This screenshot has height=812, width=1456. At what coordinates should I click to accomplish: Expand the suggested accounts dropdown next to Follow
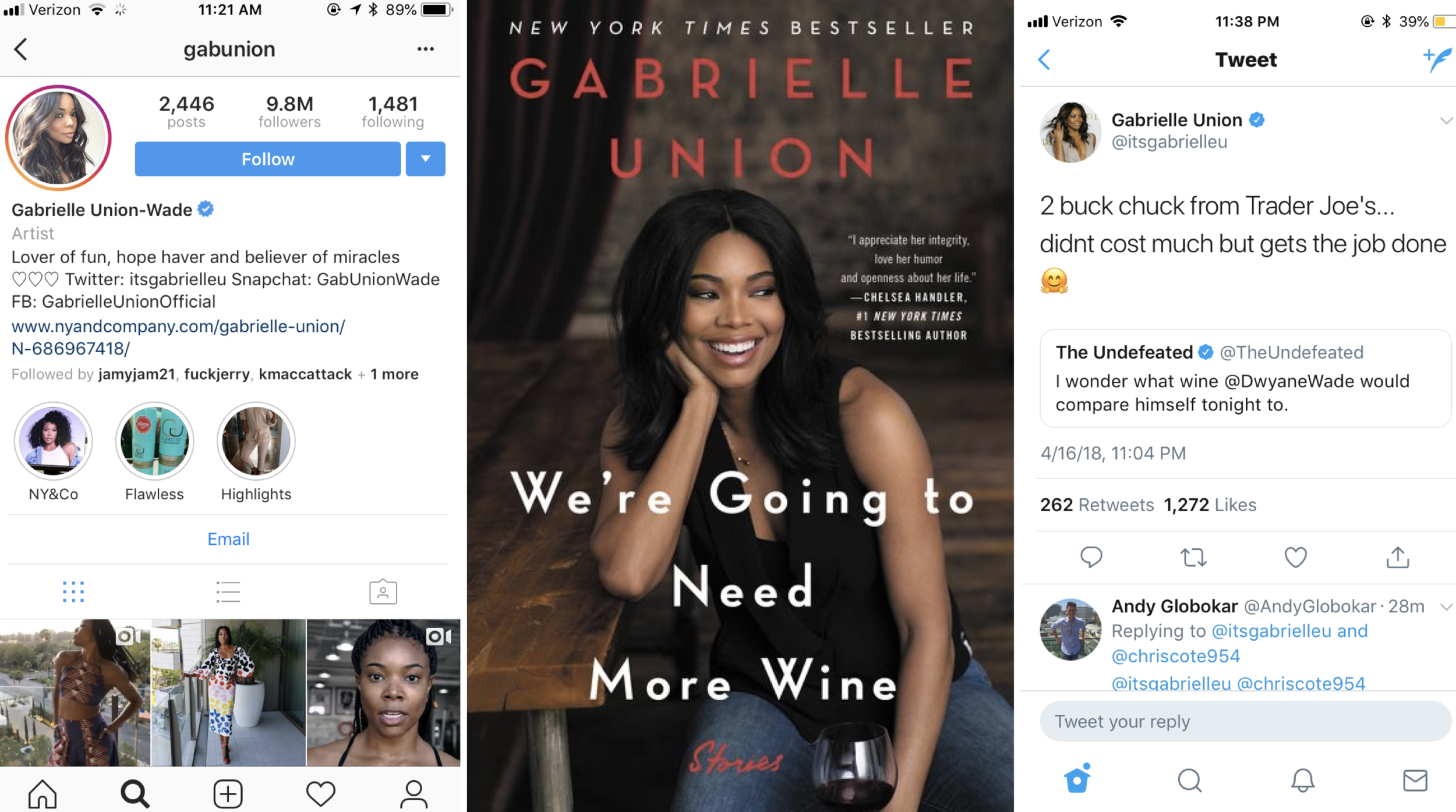(x=426, y=159)
